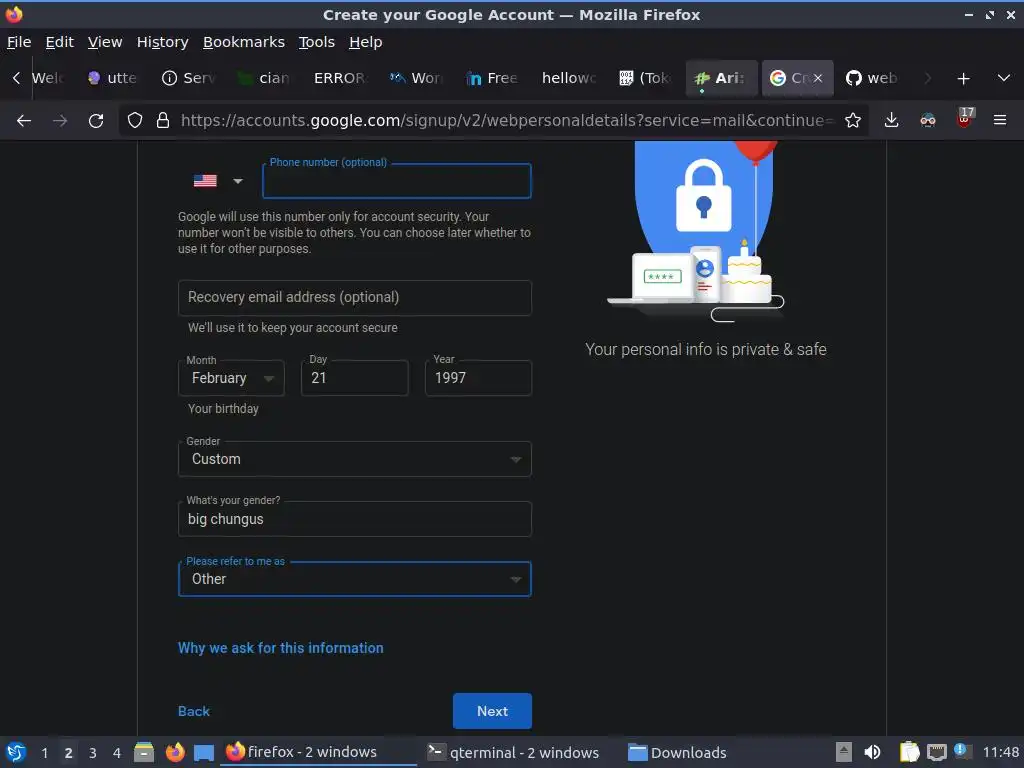View site security padlock info
Image resolution: width=1024 pixels, height=768 pixels.
(x=163, y=120)
